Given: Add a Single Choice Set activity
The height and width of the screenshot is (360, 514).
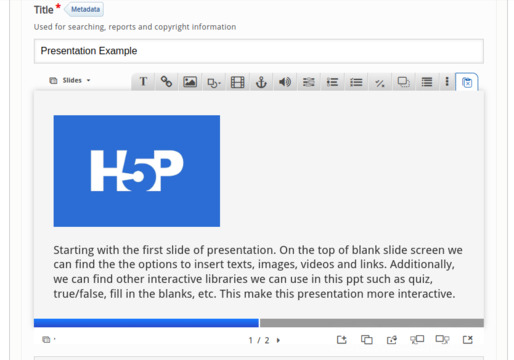Looking at the screenshot, I should [332, 82].
